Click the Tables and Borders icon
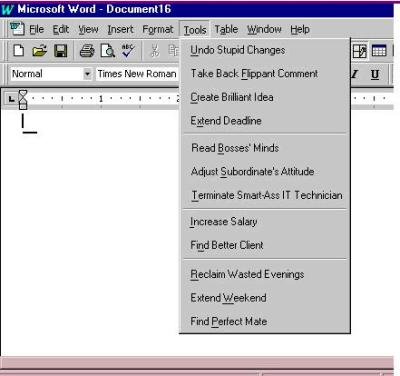The height and width of the screenshot is (376, 400). pyautogui.click(x=360, y=51)
